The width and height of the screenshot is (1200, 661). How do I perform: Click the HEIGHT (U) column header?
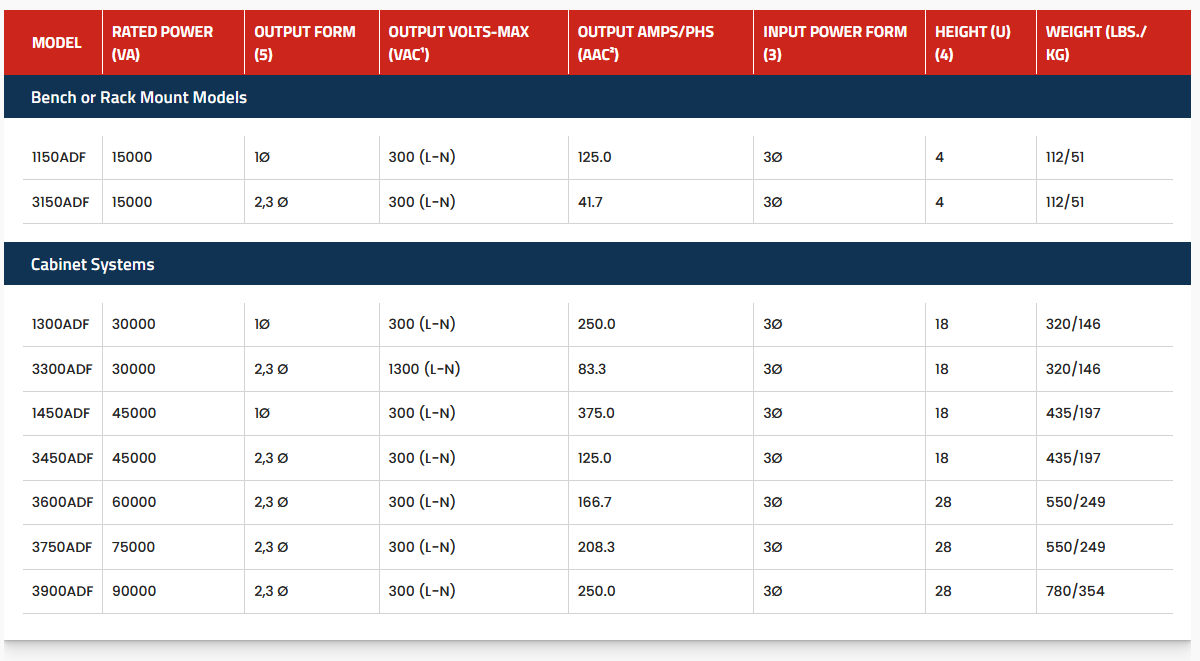pos(972,43)
